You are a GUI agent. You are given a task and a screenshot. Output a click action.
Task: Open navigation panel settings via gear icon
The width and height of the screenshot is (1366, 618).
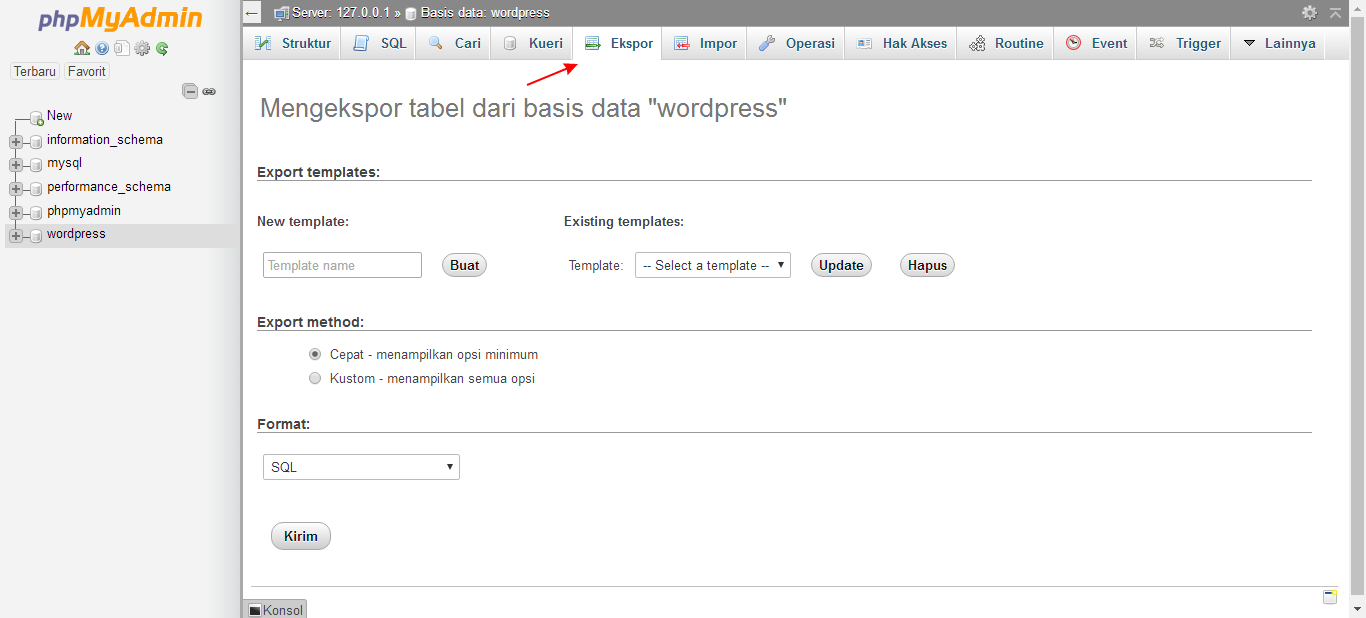pyautogui.click(x=142, y=48)
